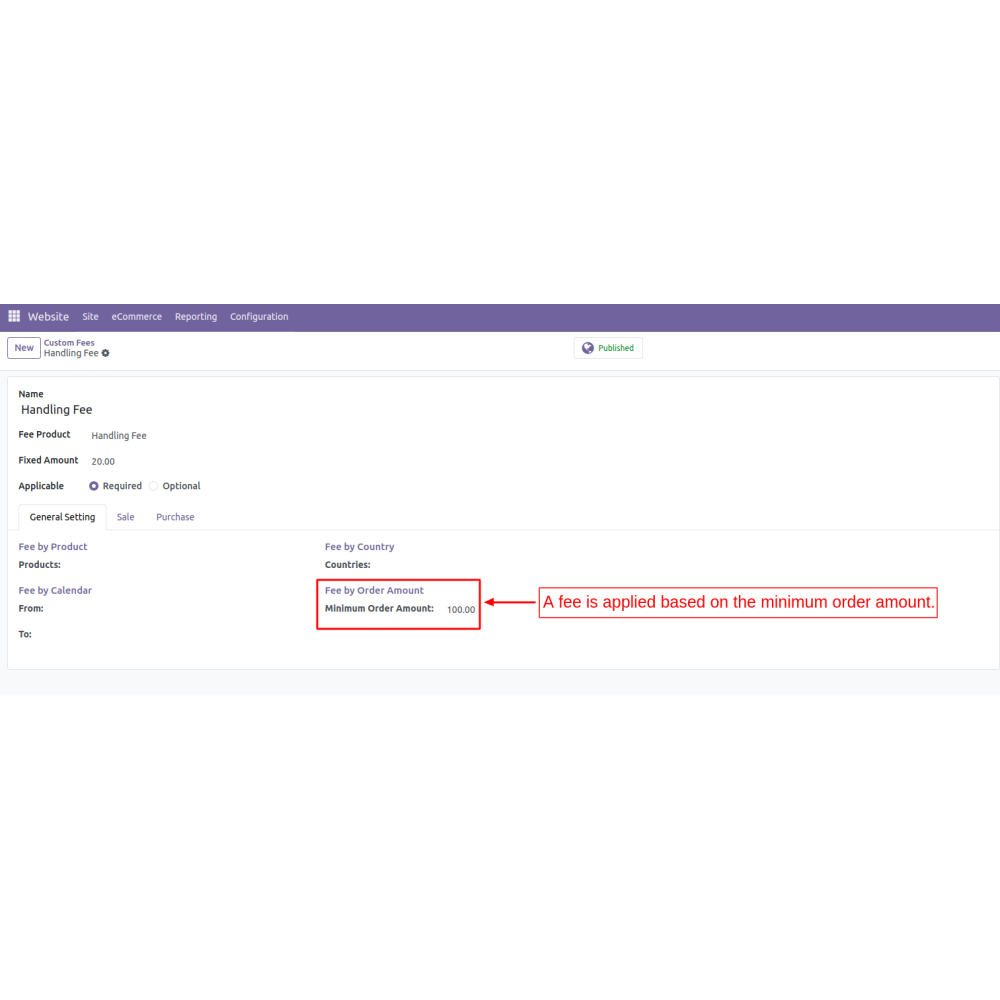
Task: Toggle the Published status button
Action: click(x=609, y=348)
